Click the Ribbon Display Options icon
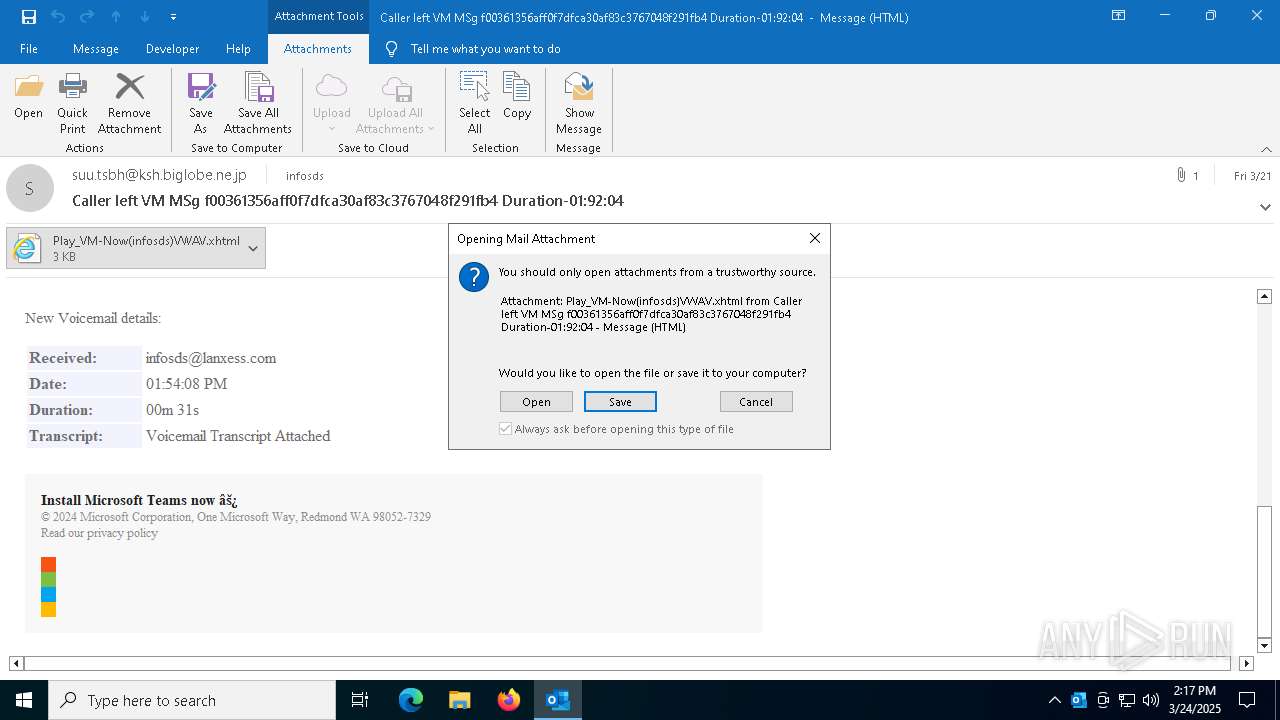Viewport: 1280px width, 720px height. point(1118,15)
